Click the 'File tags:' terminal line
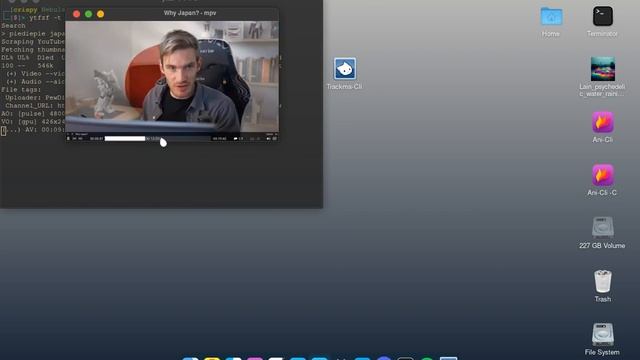 tap(21, 89)
